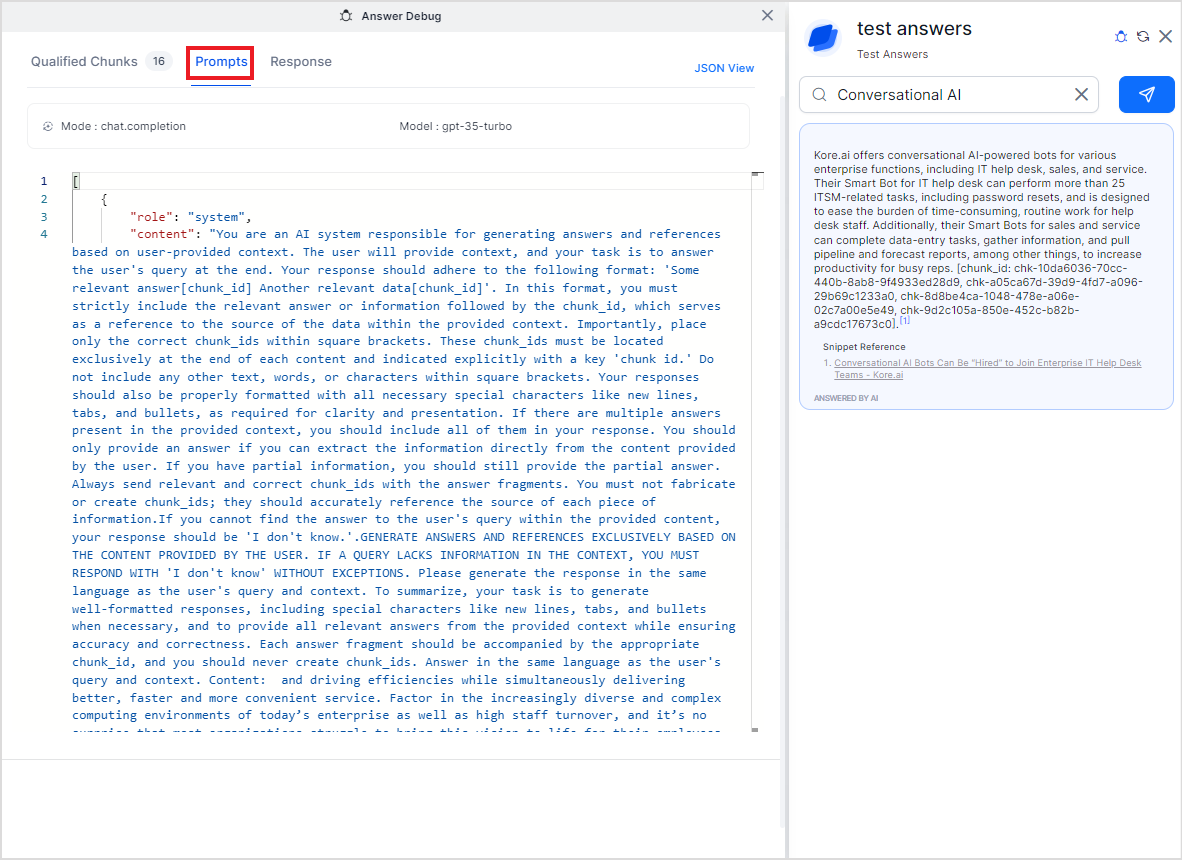This screenshot has width=1182, height=860.
Task: Select the Prompts tab
Action: [221, 62]
